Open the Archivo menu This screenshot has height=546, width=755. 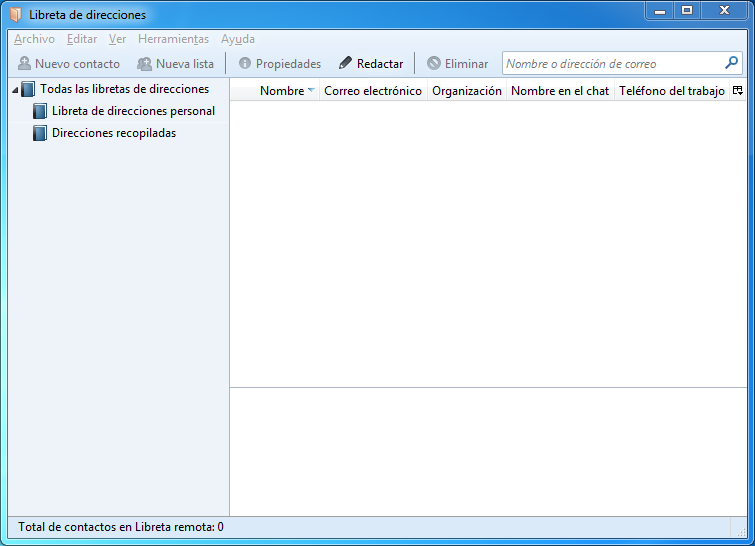[34, 39]
